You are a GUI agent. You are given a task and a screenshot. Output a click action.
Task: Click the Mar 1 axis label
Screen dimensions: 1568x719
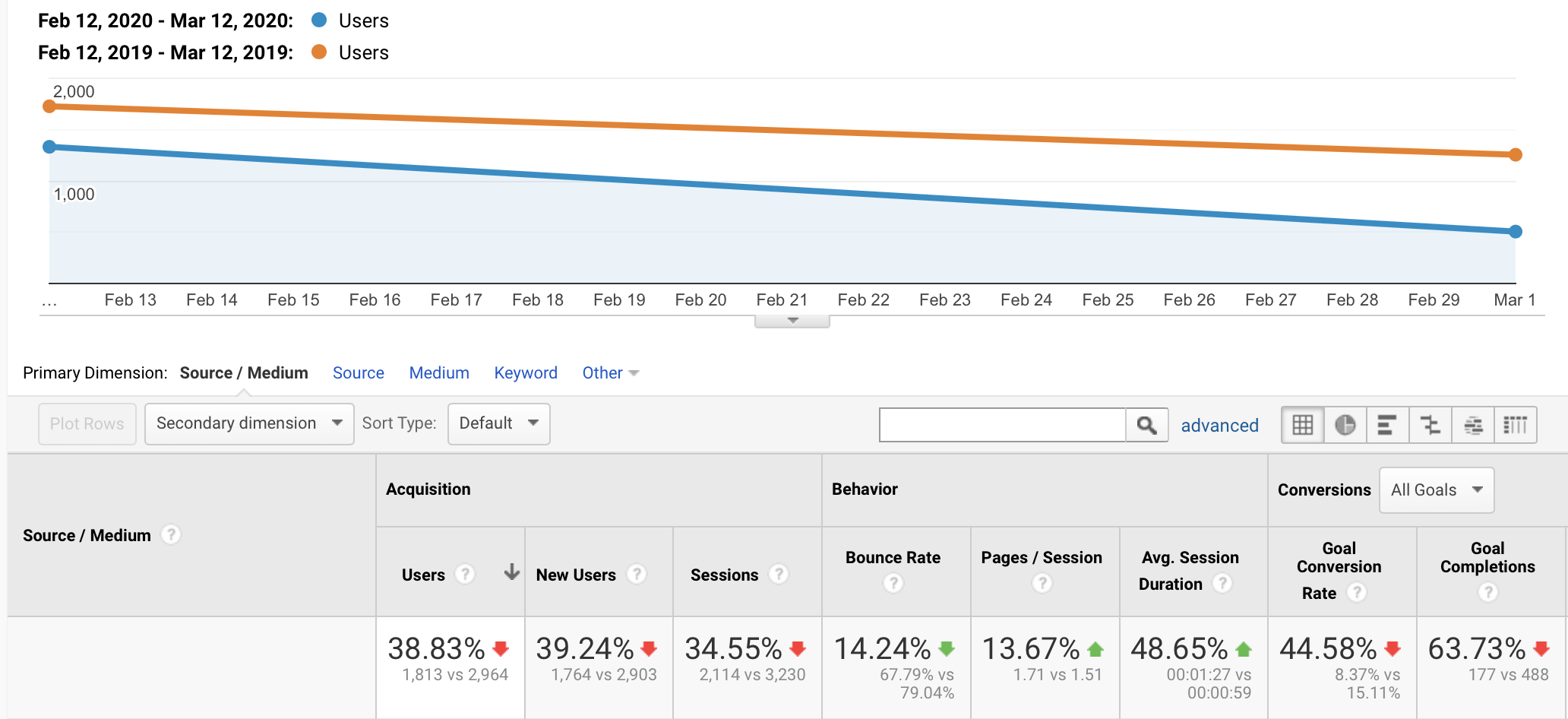[1515, 300]
